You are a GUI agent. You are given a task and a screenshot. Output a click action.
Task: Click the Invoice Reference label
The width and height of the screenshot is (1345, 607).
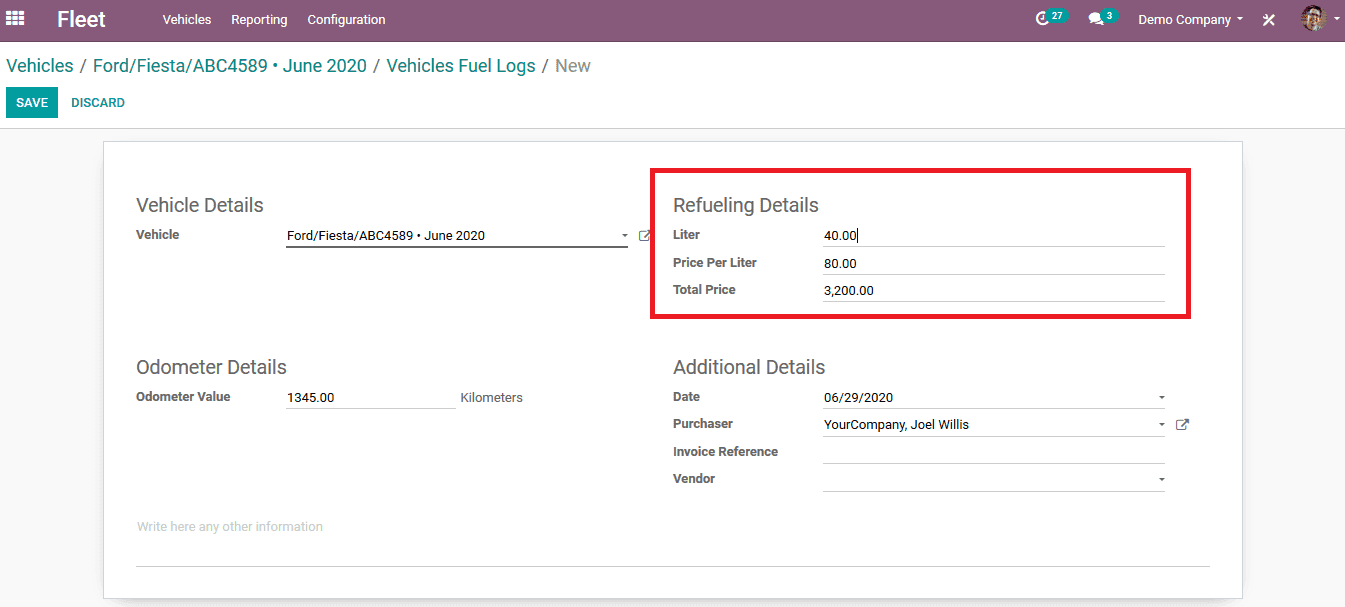(725, 452)
